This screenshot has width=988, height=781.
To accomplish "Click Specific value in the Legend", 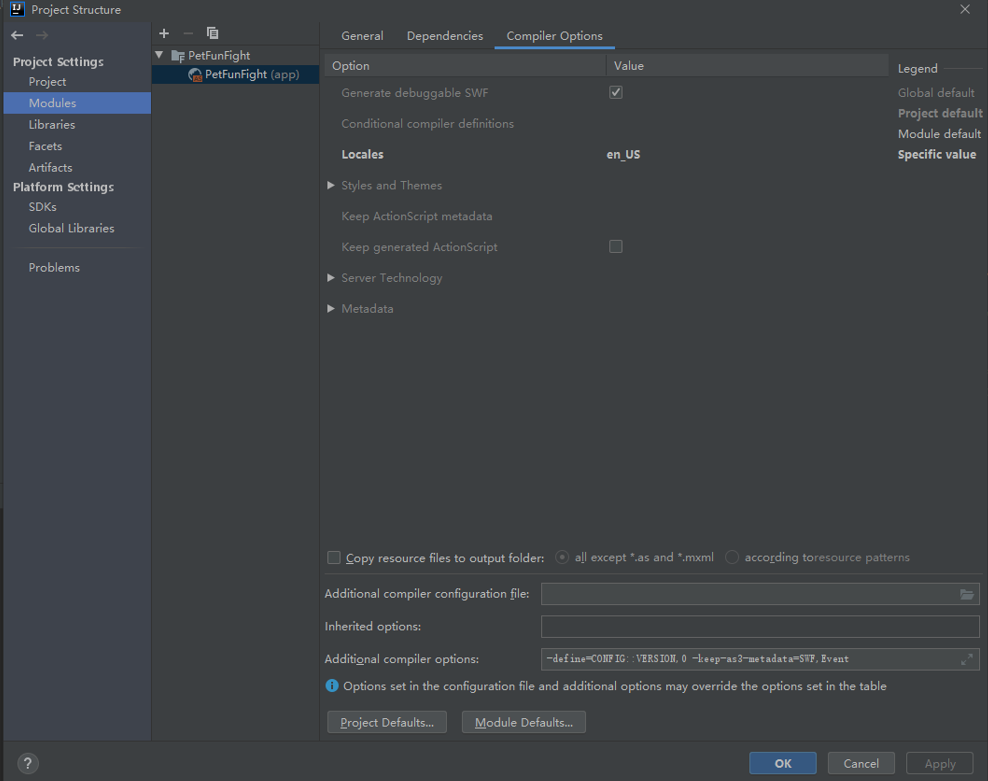I will coord(937,154).
